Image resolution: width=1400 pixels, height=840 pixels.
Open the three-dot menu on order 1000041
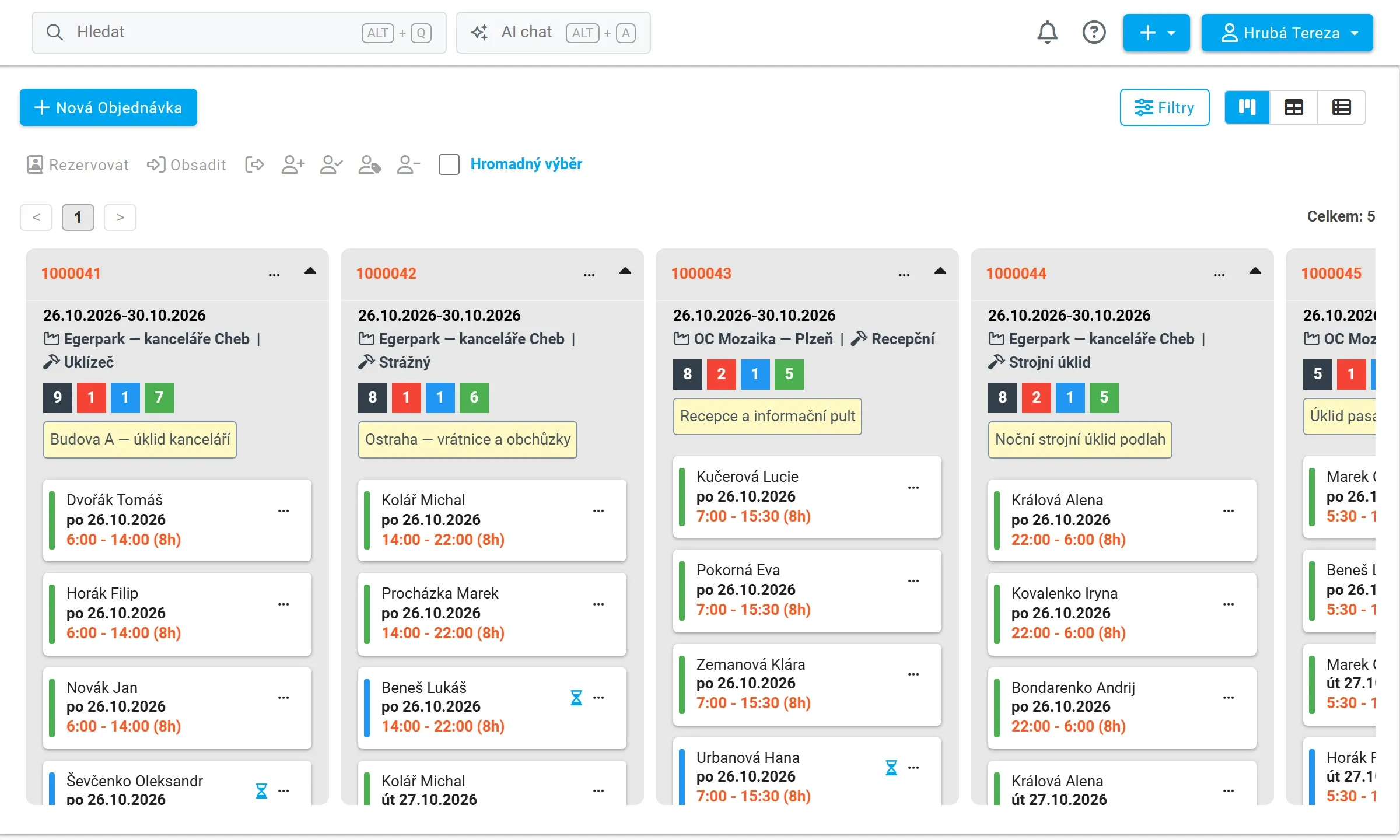(x=274, y=275)
